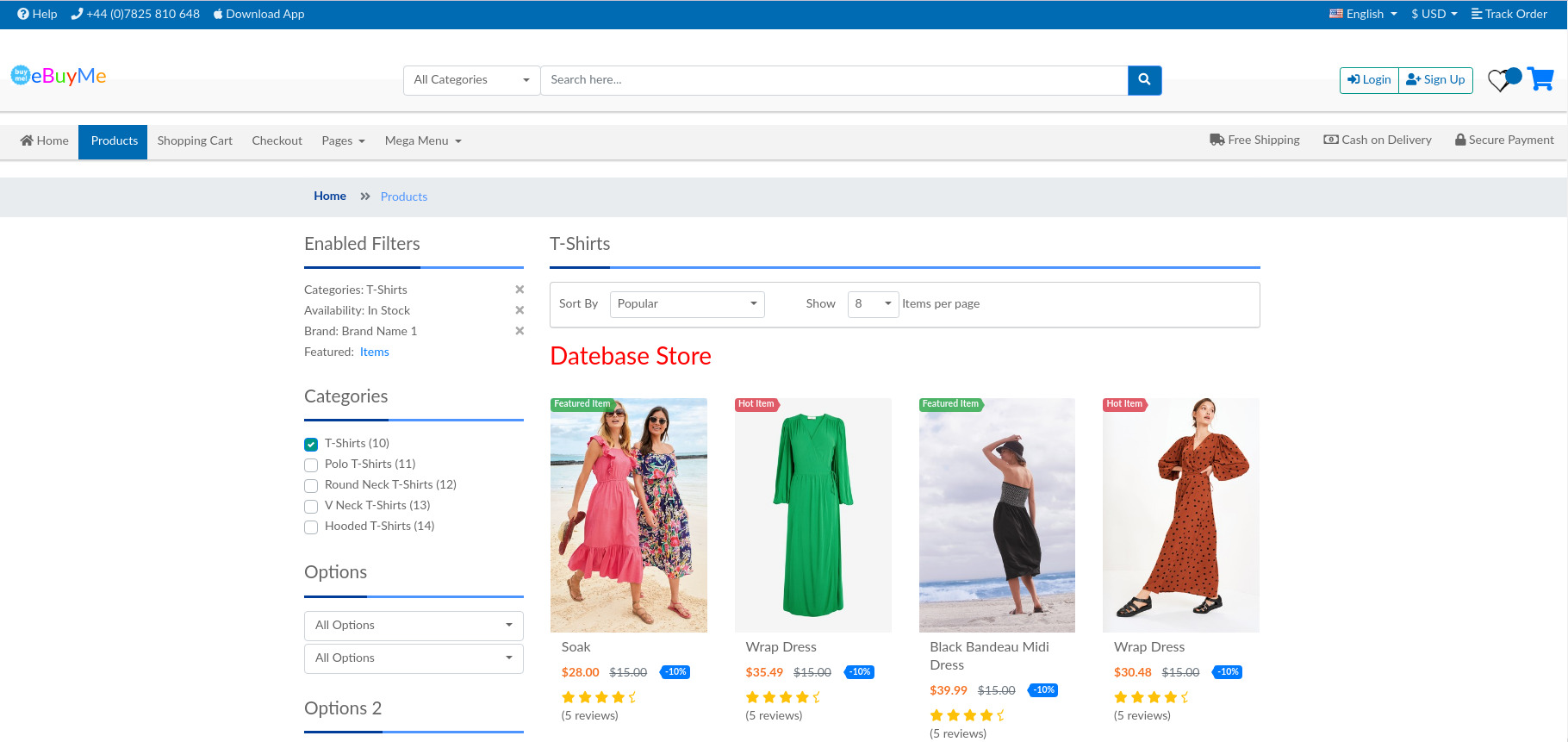Click in the search input field

[833, 80]
